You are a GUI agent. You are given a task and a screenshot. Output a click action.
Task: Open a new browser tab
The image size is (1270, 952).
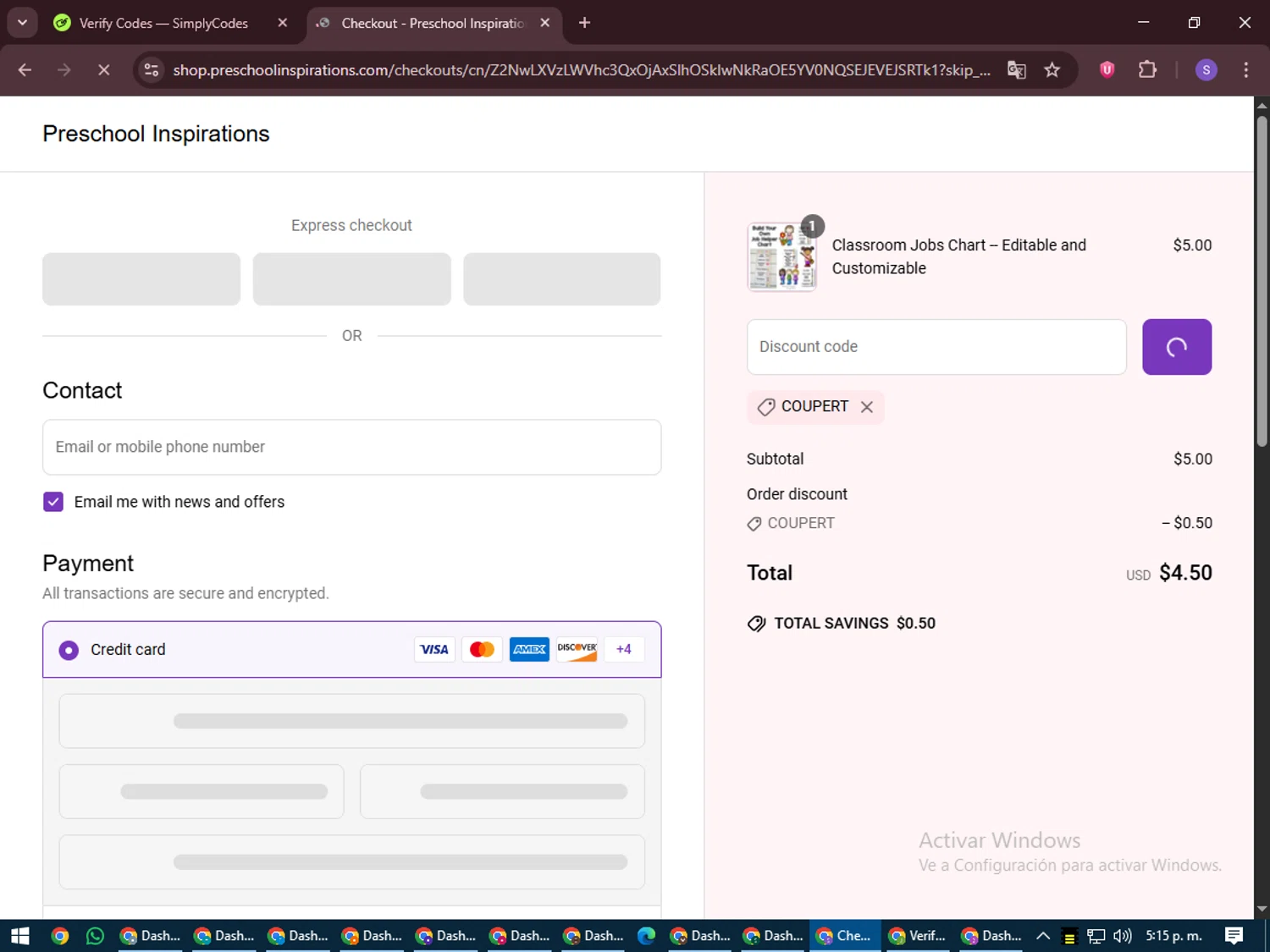coord(584,23)
